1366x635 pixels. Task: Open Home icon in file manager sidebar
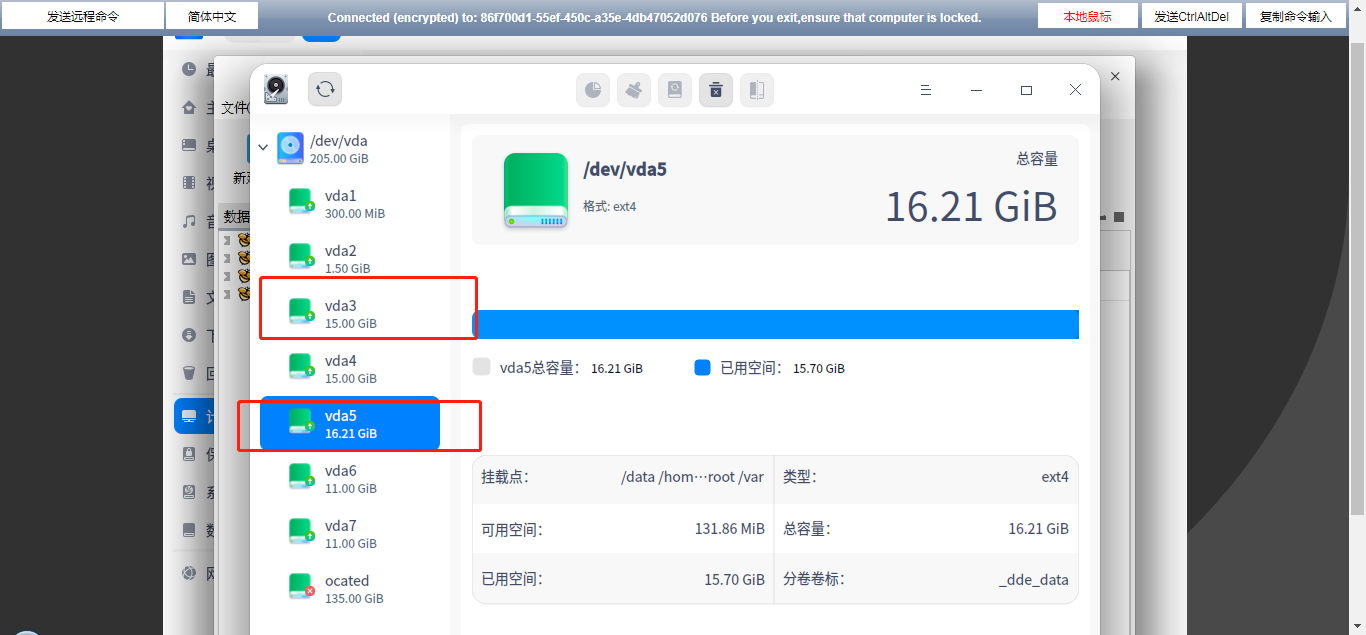(x=189, y=108)
